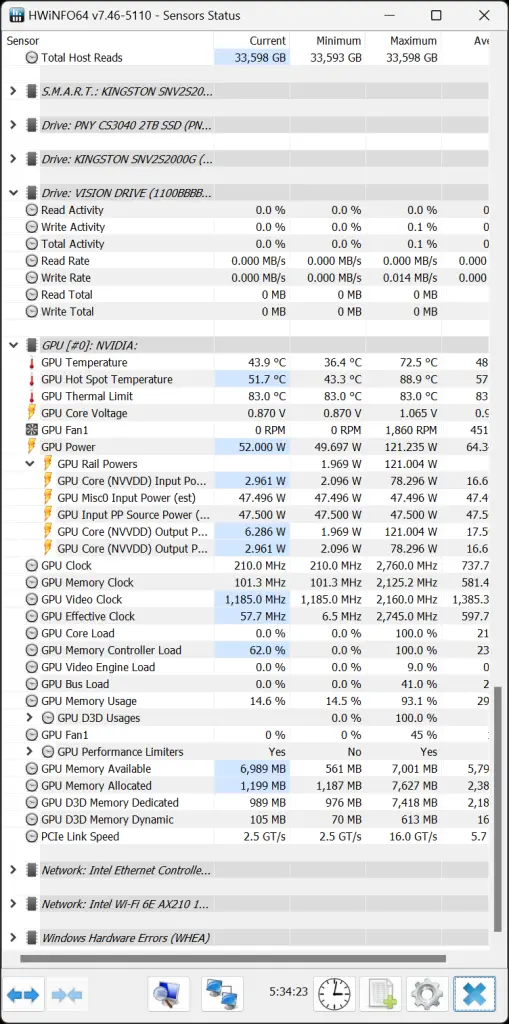
Task: Click the GPU Memory Available gauge icon
Action: tap(31, 769)
